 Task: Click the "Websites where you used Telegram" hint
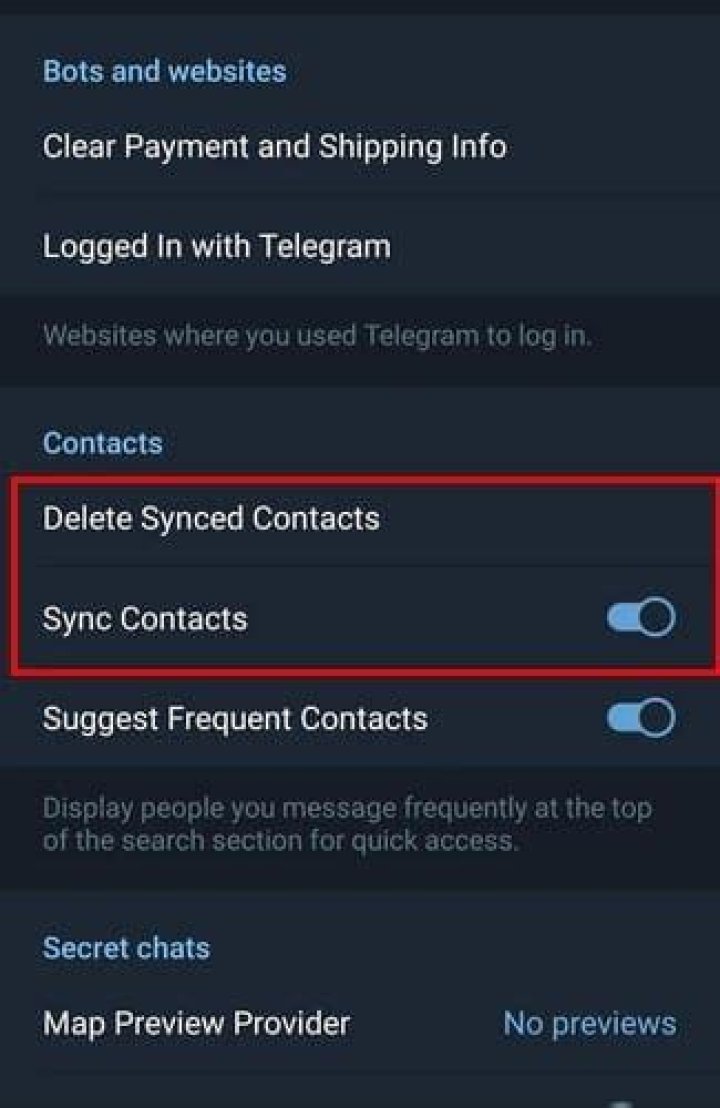(x=316, y=335)
